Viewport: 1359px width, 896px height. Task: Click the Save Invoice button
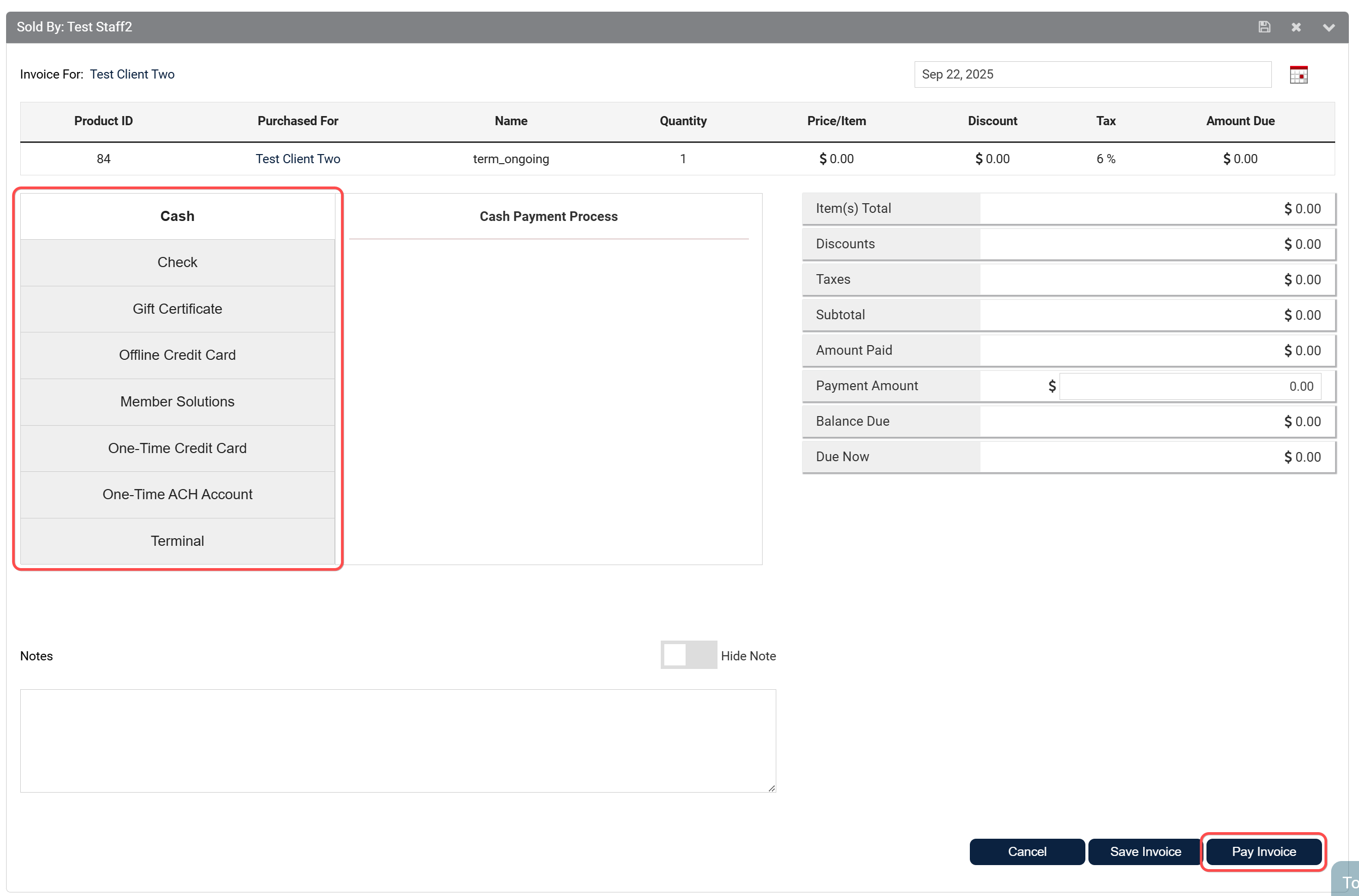click(x=1145, y=851)
